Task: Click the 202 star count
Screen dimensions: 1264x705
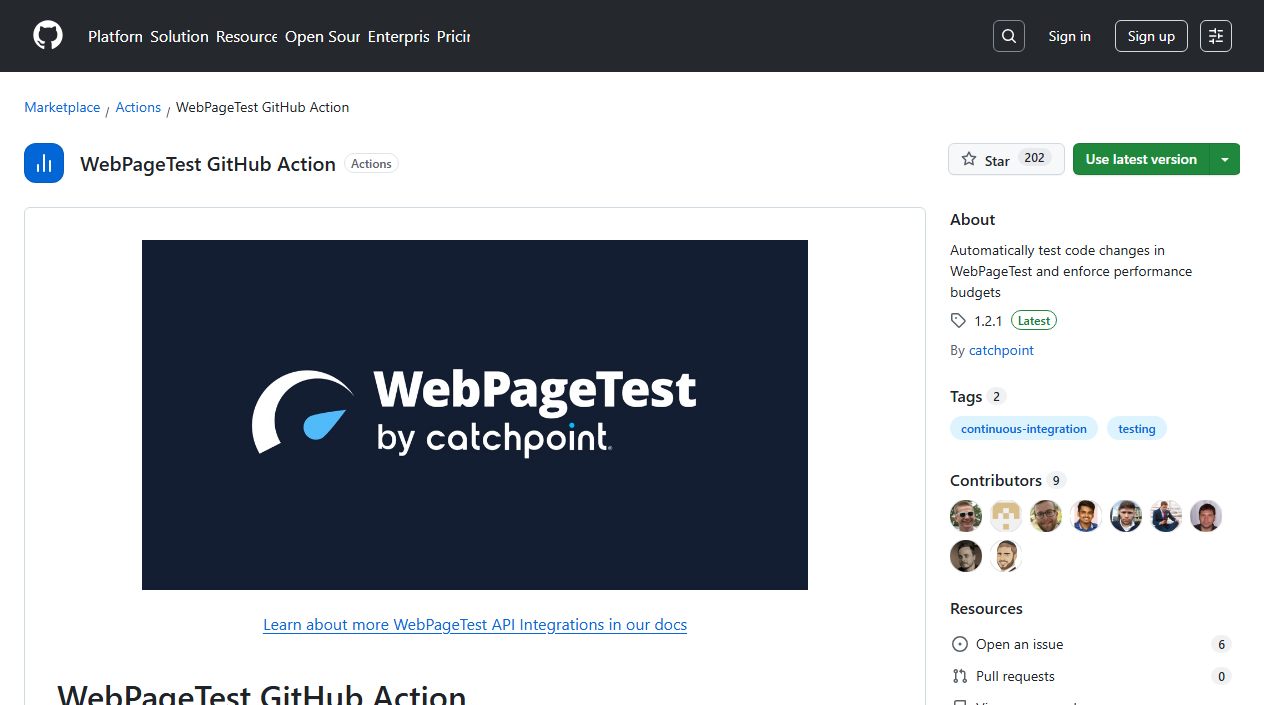Action: tap(1034, 158)
